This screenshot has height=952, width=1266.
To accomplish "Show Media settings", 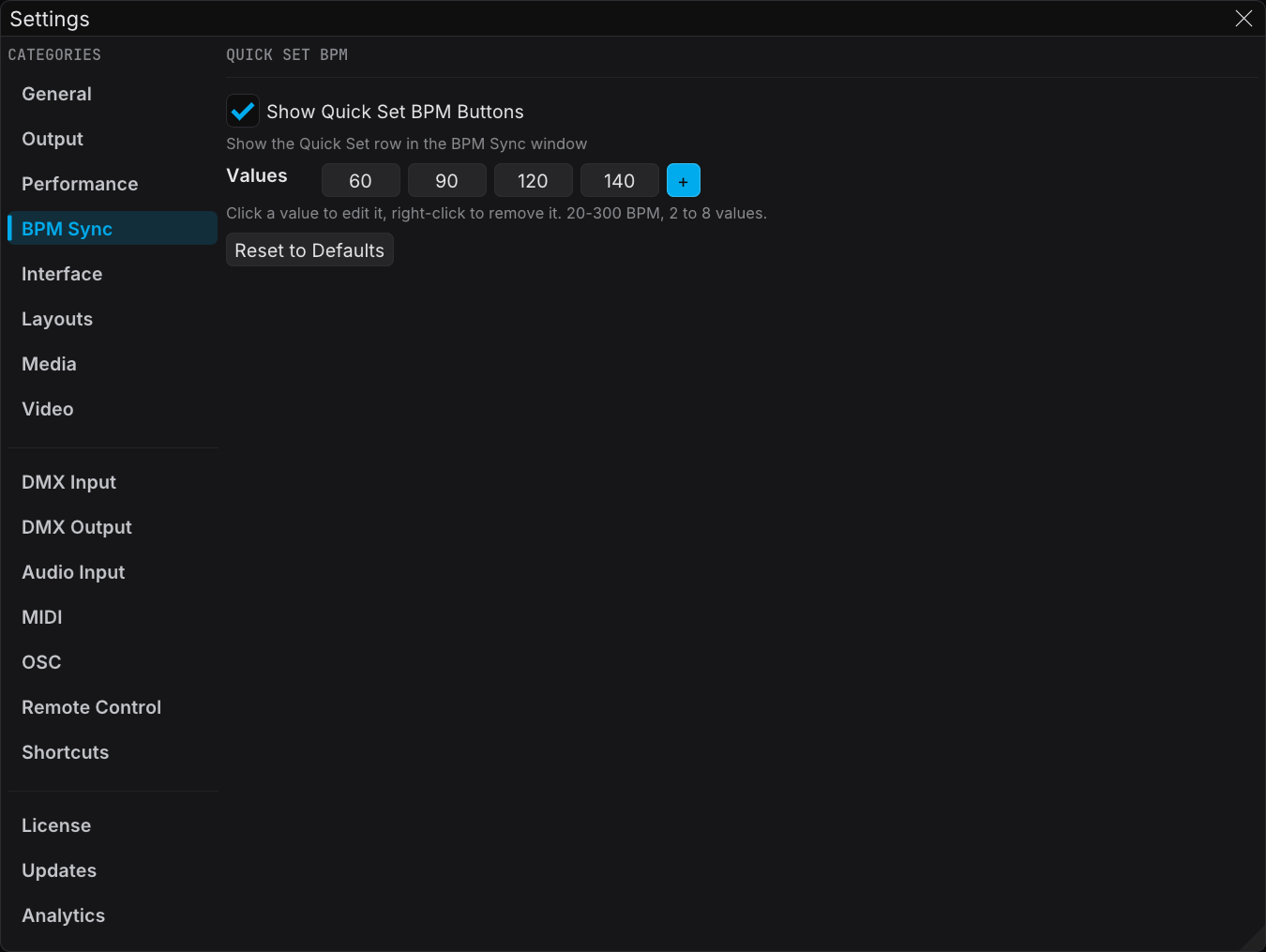I will coord(113,364).
